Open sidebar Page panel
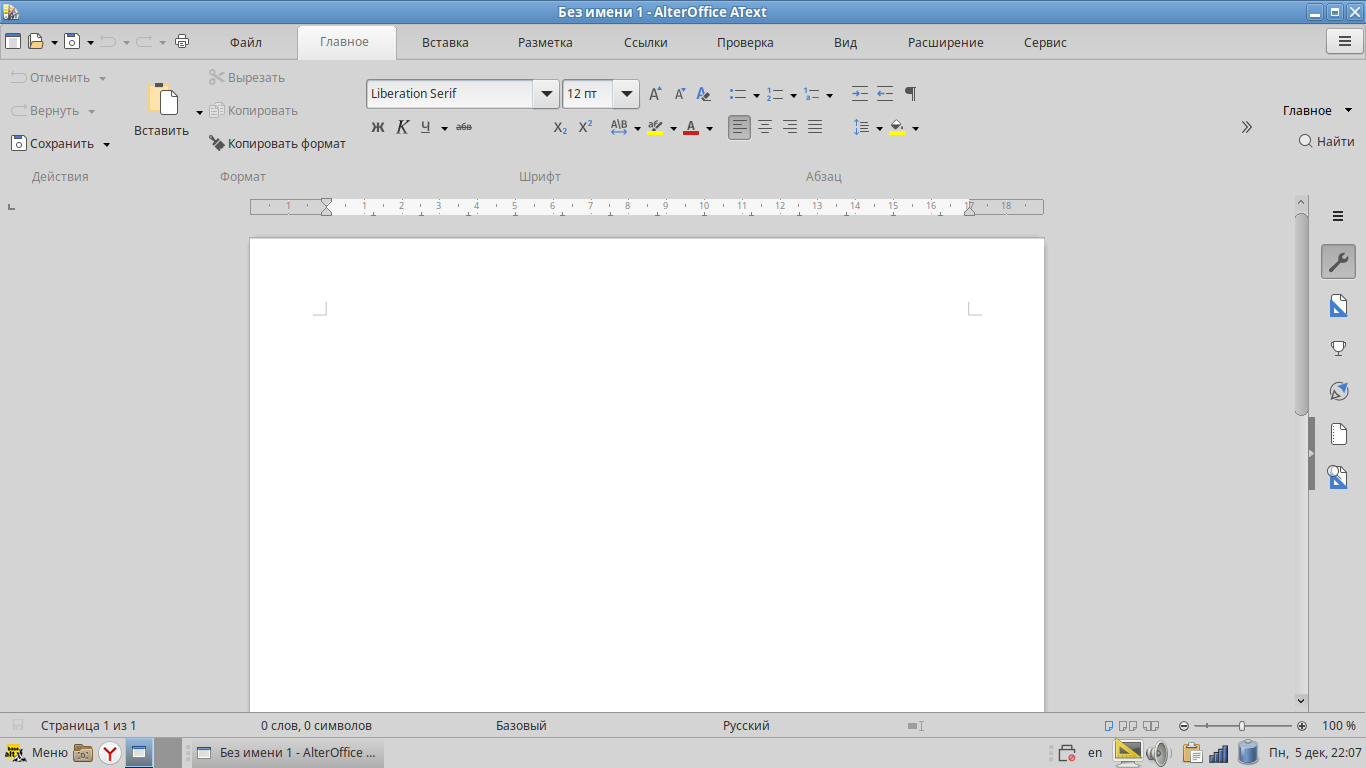Screen dimensions: 1366x768 click(1338, 434)
